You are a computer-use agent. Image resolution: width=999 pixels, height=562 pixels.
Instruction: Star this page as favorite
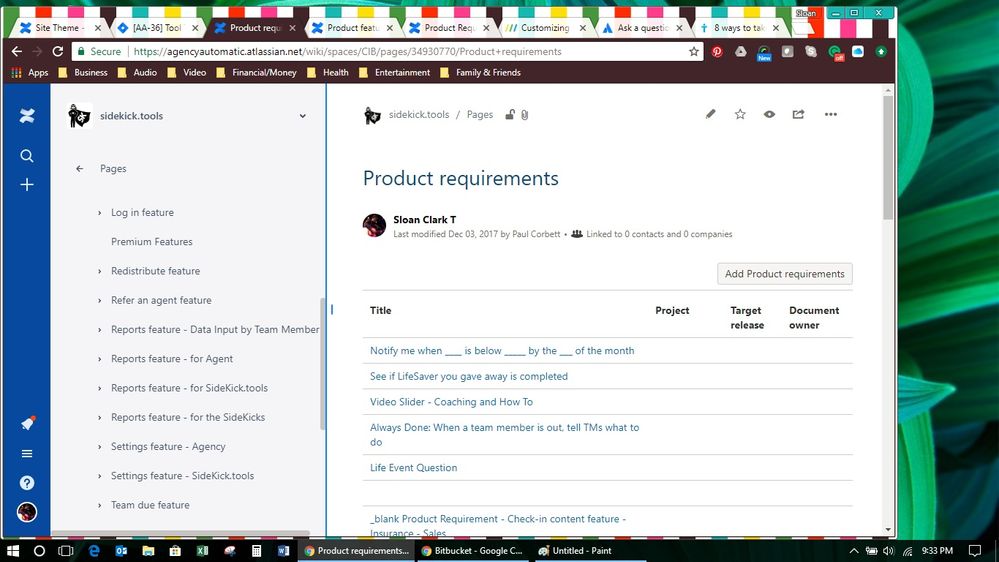740,114
